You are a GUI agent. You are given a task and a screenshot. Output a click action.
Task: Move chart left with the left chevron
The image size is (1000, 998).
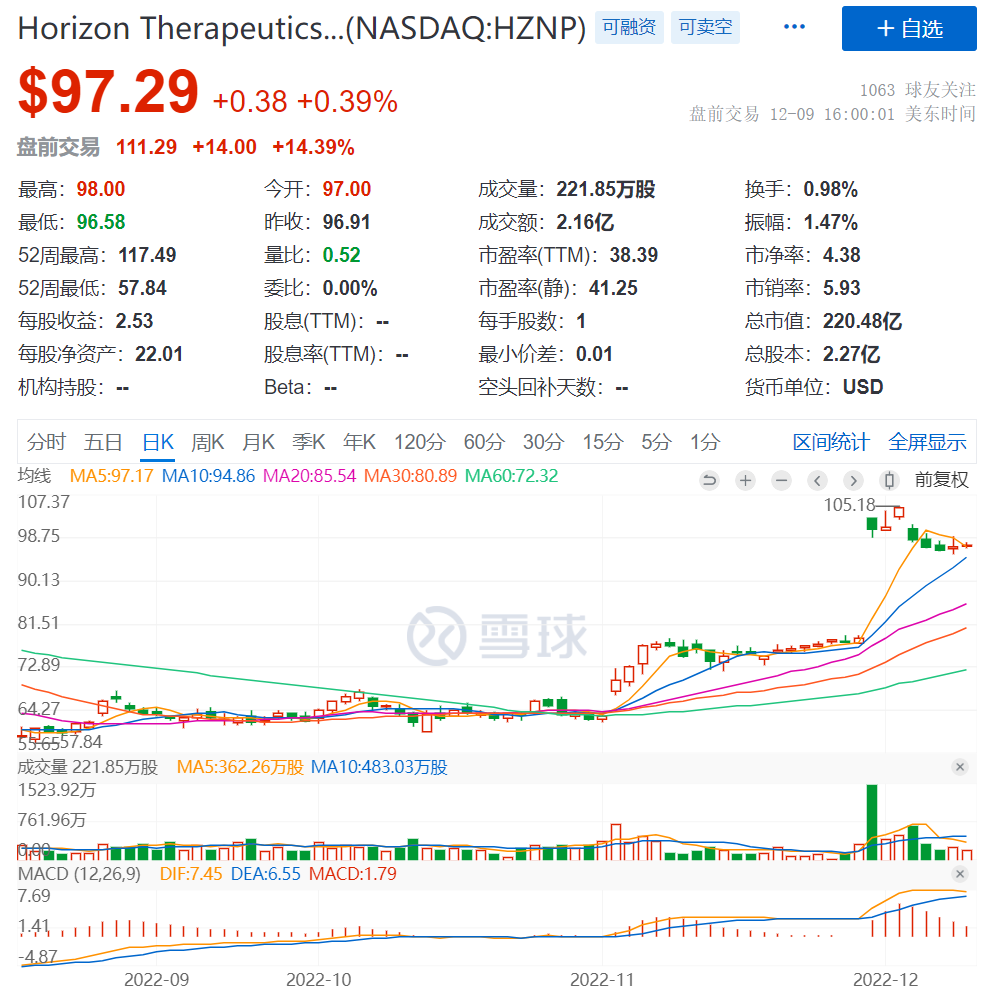tap(818, 480)
